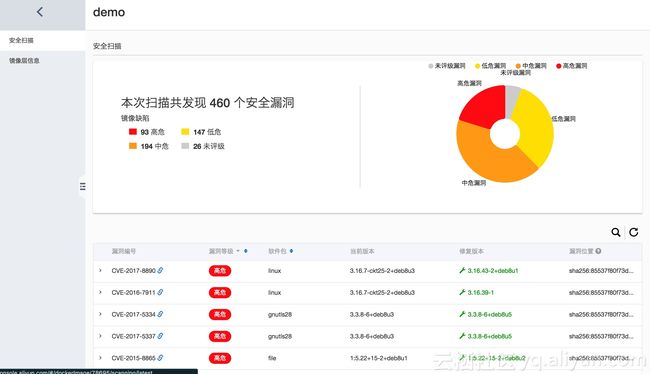650x374 pixels.
Task: Collapse the sidebar with the handle icon
Action: pyautogui.click(x=83, y=187)
